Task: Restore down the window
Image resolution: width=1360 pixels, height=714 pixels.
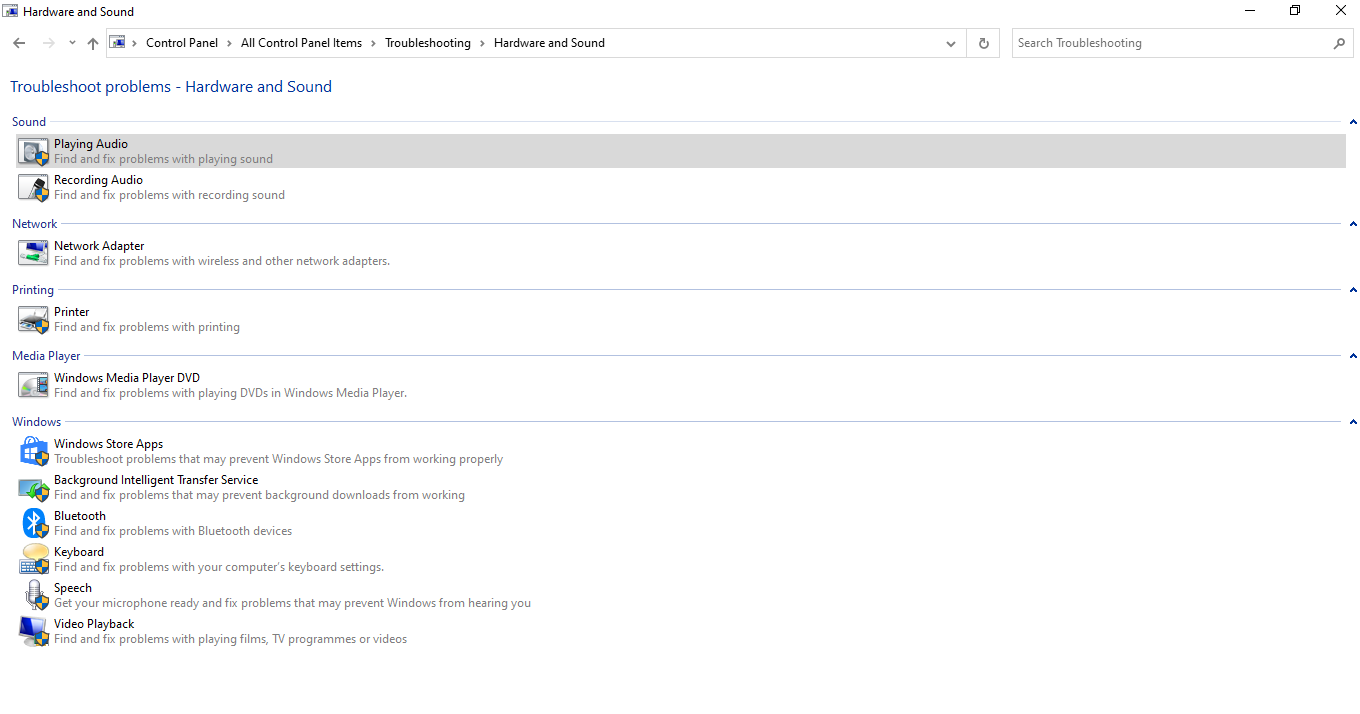Action: coord(1295,11)
